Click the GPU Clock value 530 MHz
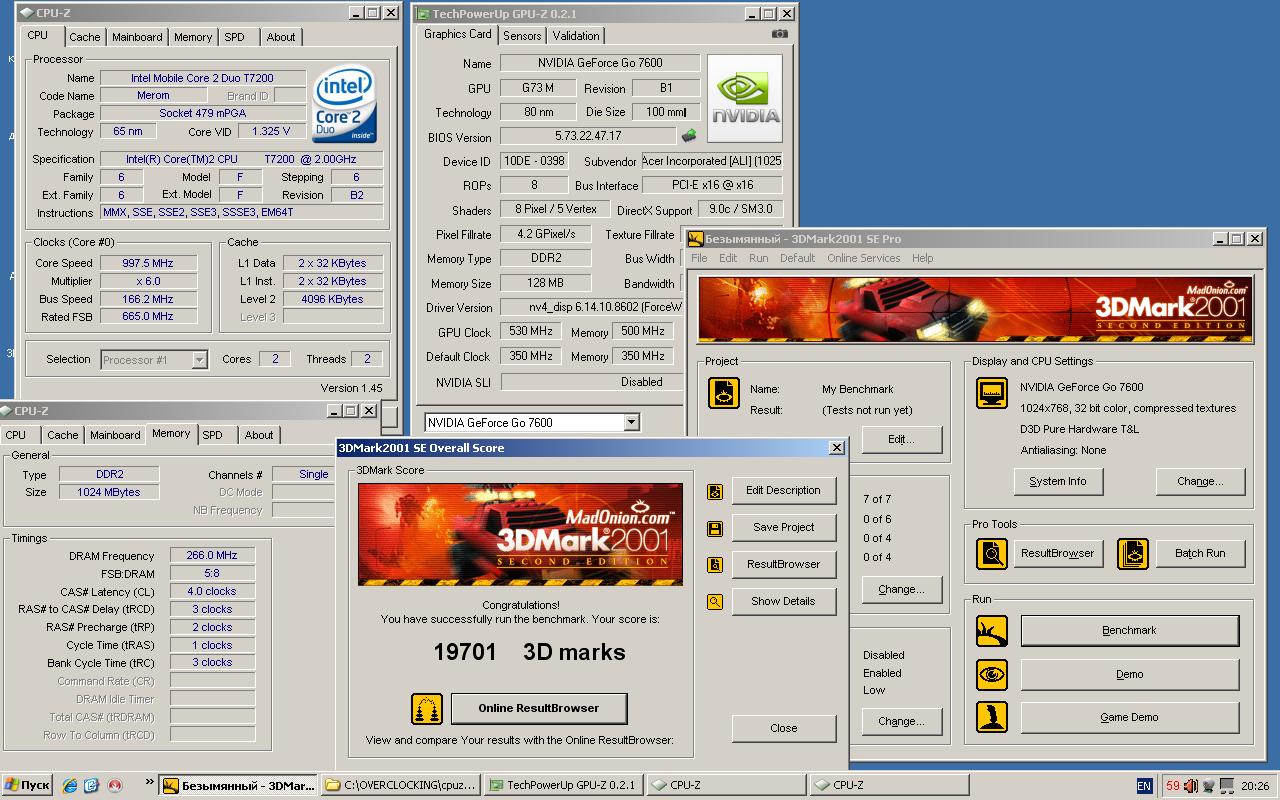This screenshot has width=1280, height=800. coord(529,332)
